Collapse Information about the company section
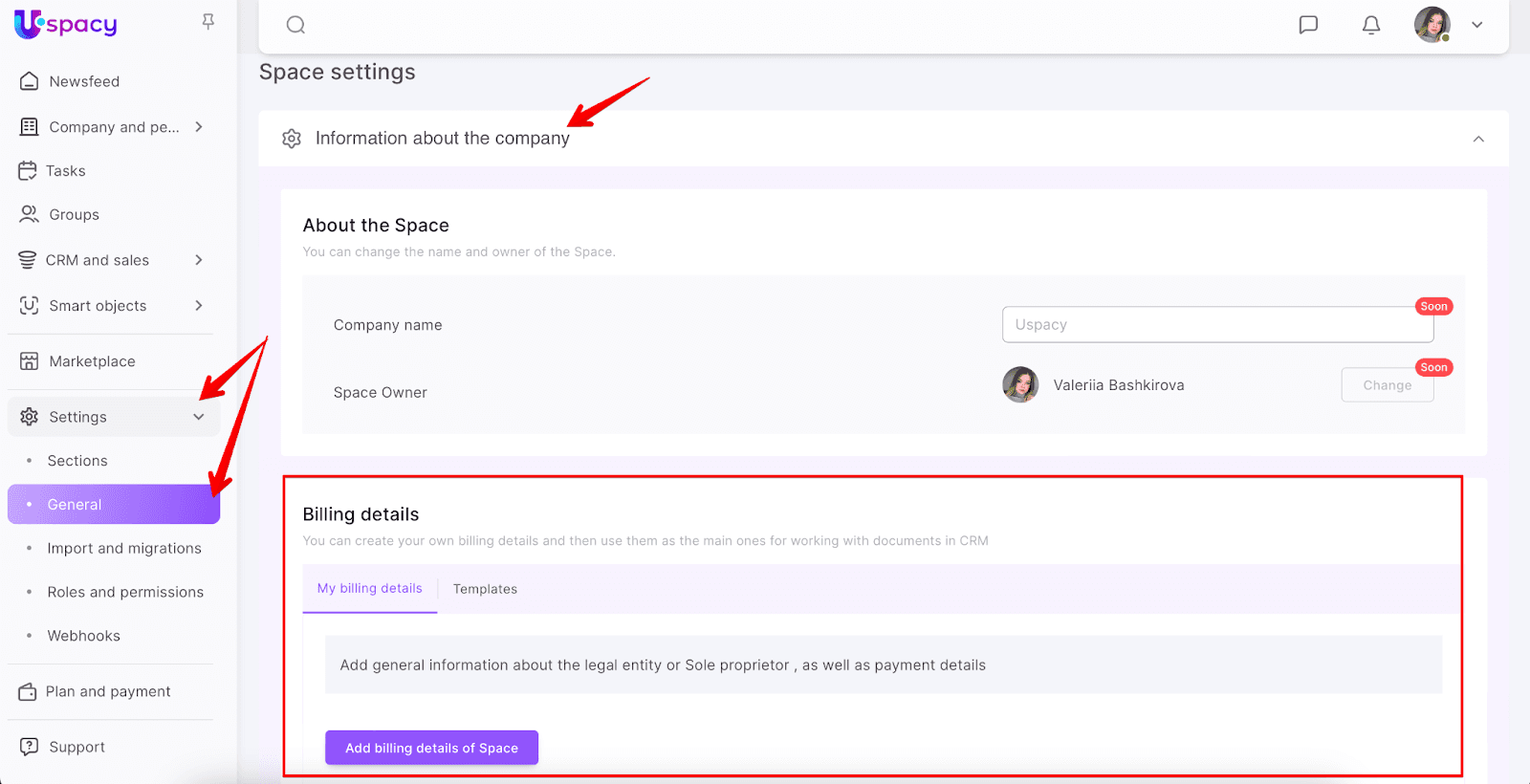Viewport: 1530px width, 784px height. (x=1477, y=139)
